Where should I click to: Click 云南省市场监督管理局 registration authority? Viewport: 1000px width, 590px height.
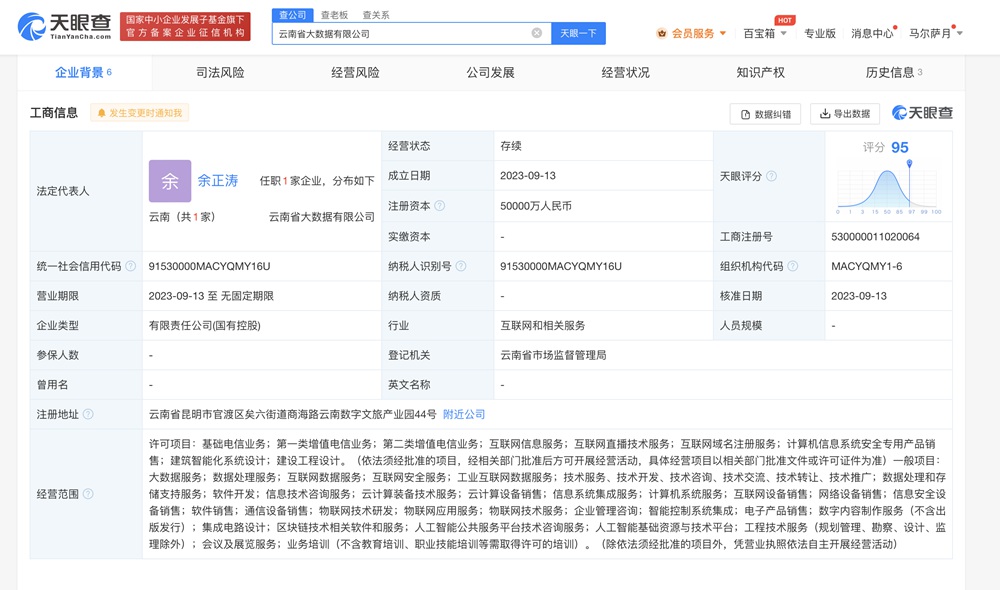click(553, 355)
